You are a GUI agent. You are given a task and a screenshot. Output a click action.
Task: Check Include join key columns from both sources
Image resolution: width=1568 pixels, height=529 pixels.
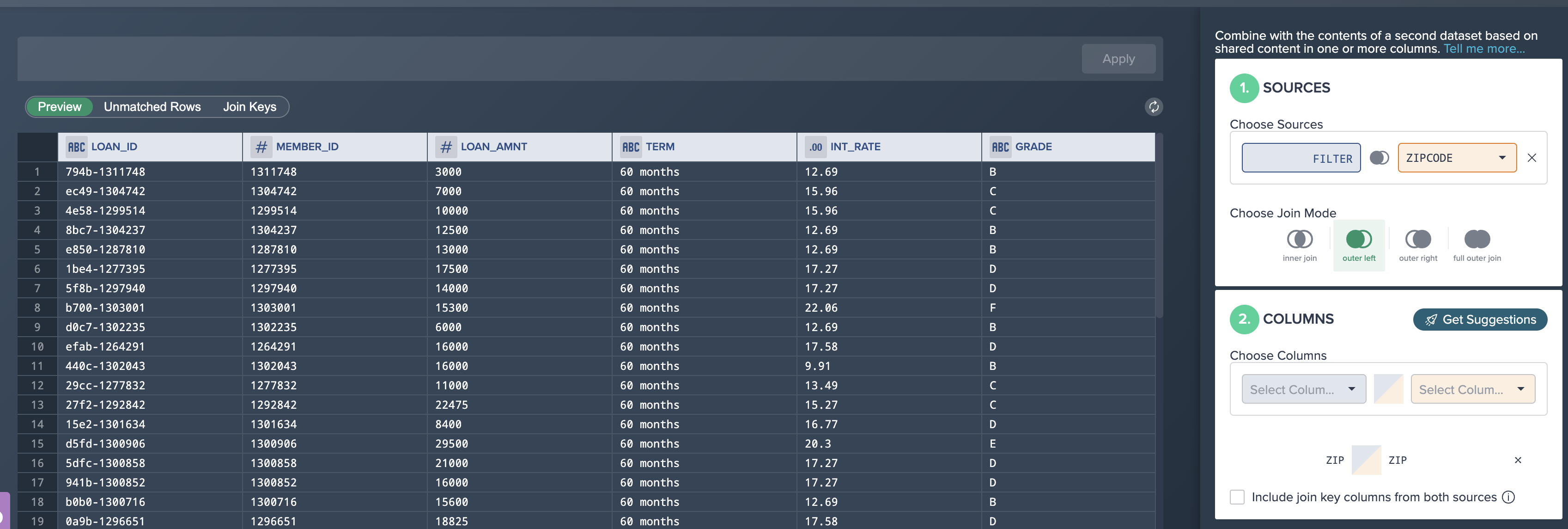(x=1237, y=497)
